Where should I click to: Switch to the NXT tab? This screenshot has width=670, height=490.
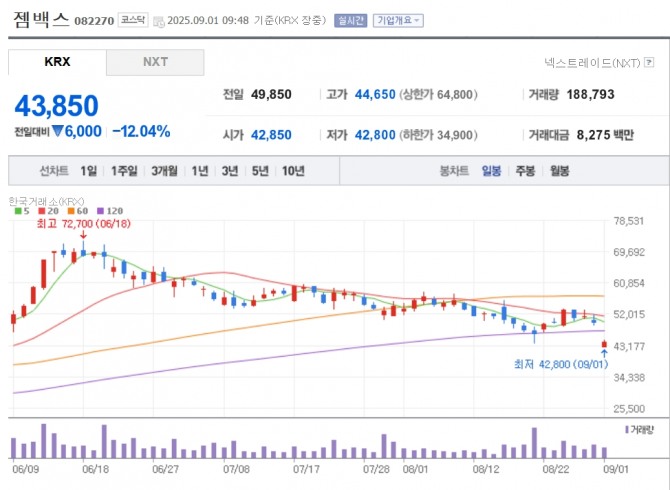[155, 62]
